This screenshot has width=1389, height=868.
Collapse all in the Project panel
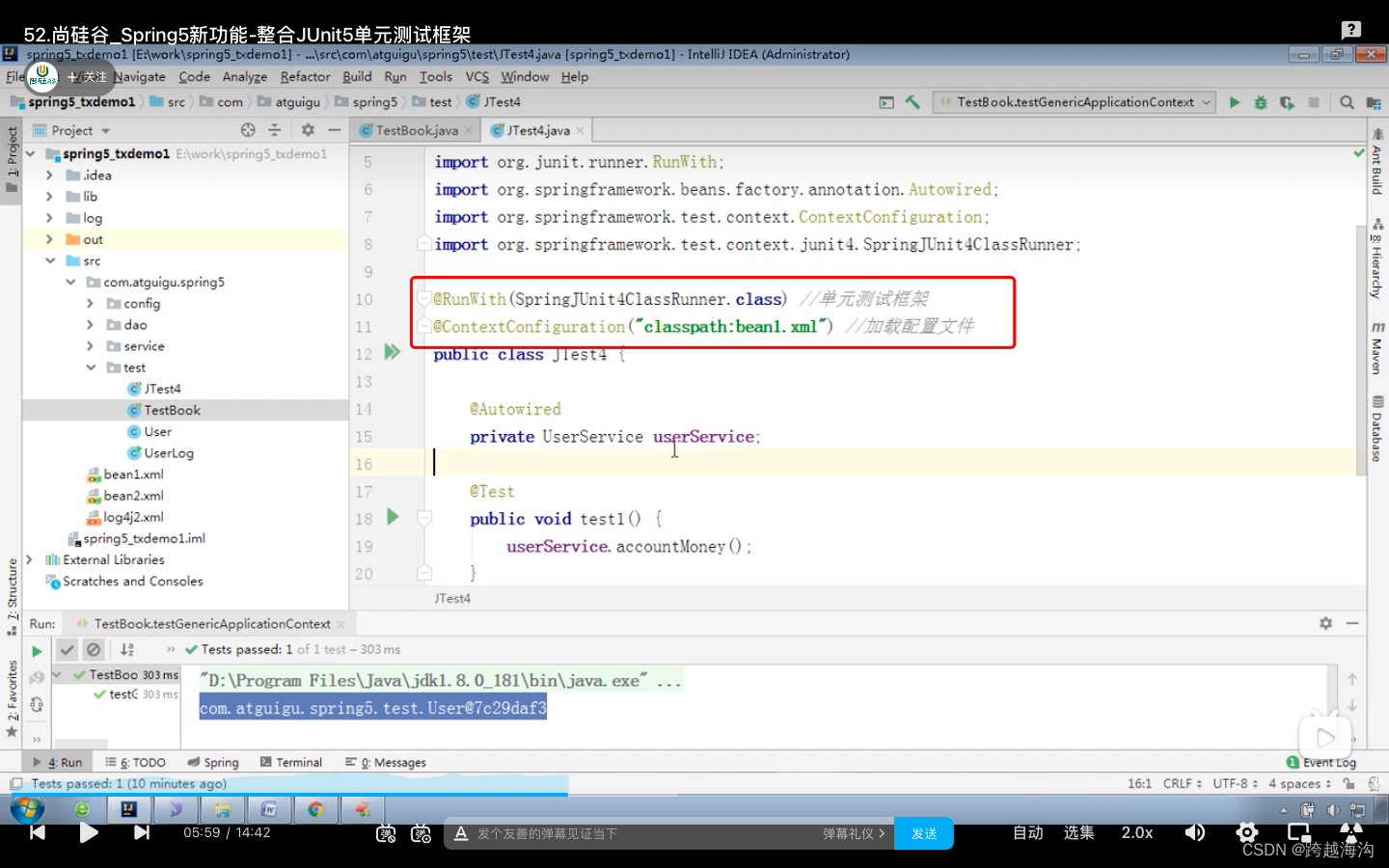coord(274,130)
